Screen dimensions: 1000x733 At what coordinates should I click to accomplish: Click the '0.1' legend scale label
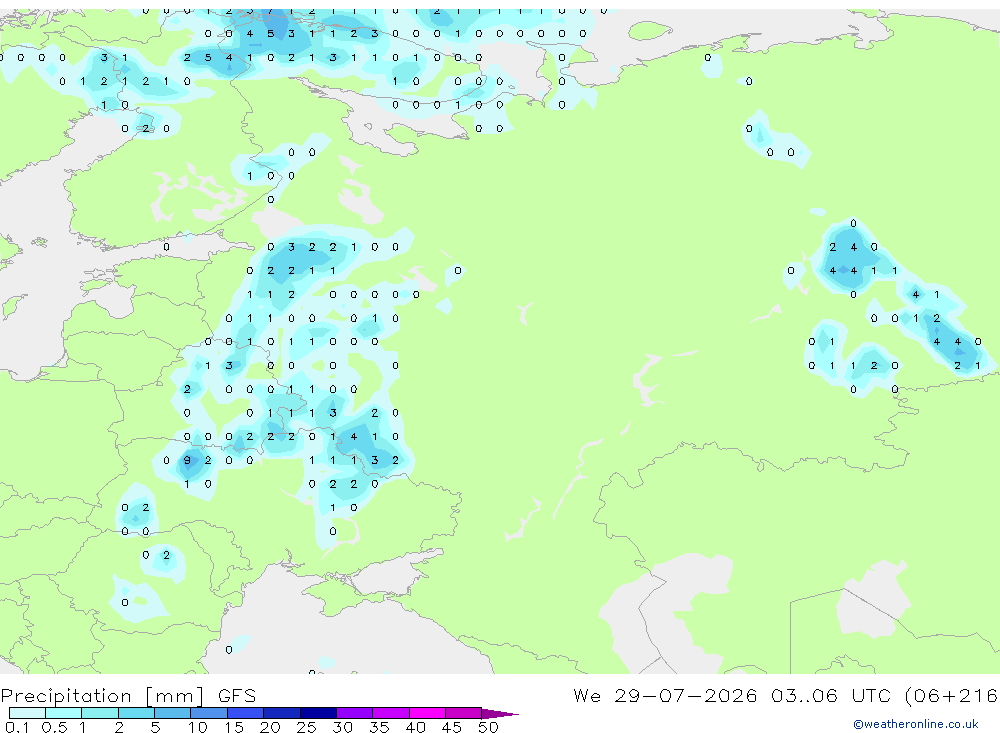tap(17, 727)
